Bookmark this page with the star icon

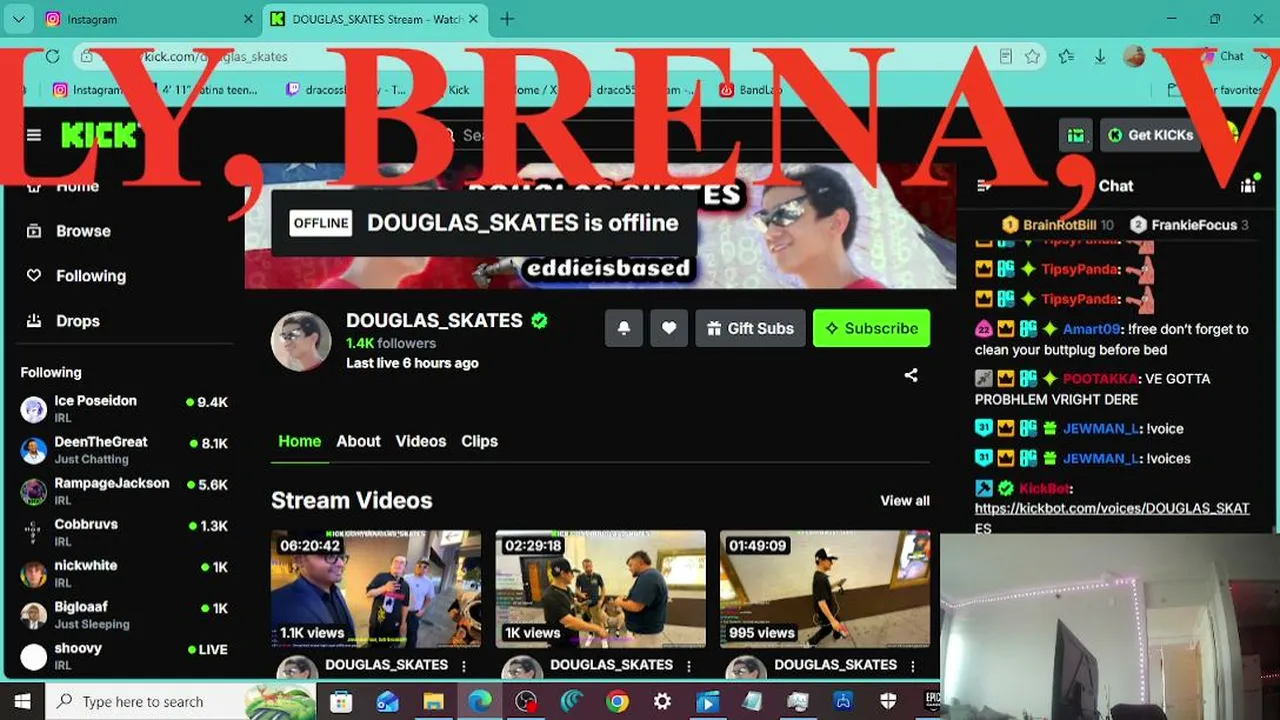1033,57
